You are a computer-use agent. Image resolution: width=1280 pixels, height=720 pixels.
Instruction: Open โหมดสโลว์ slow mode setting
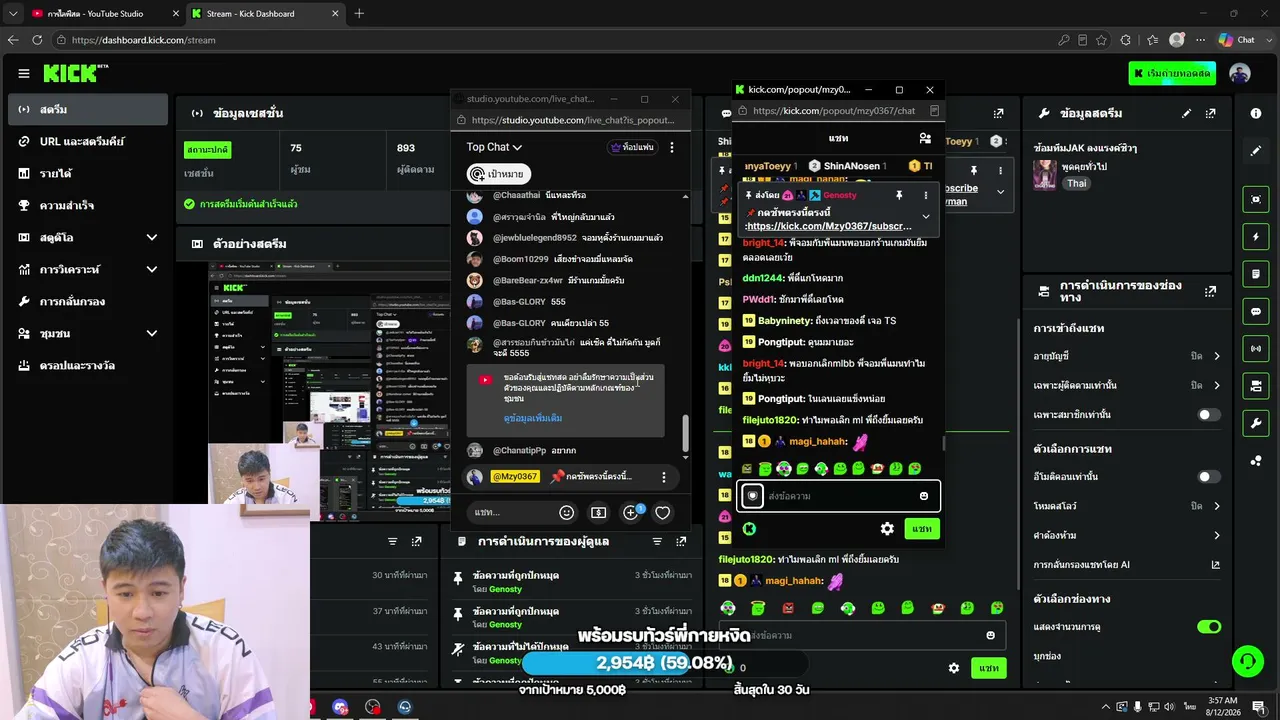click(1127, 506)
